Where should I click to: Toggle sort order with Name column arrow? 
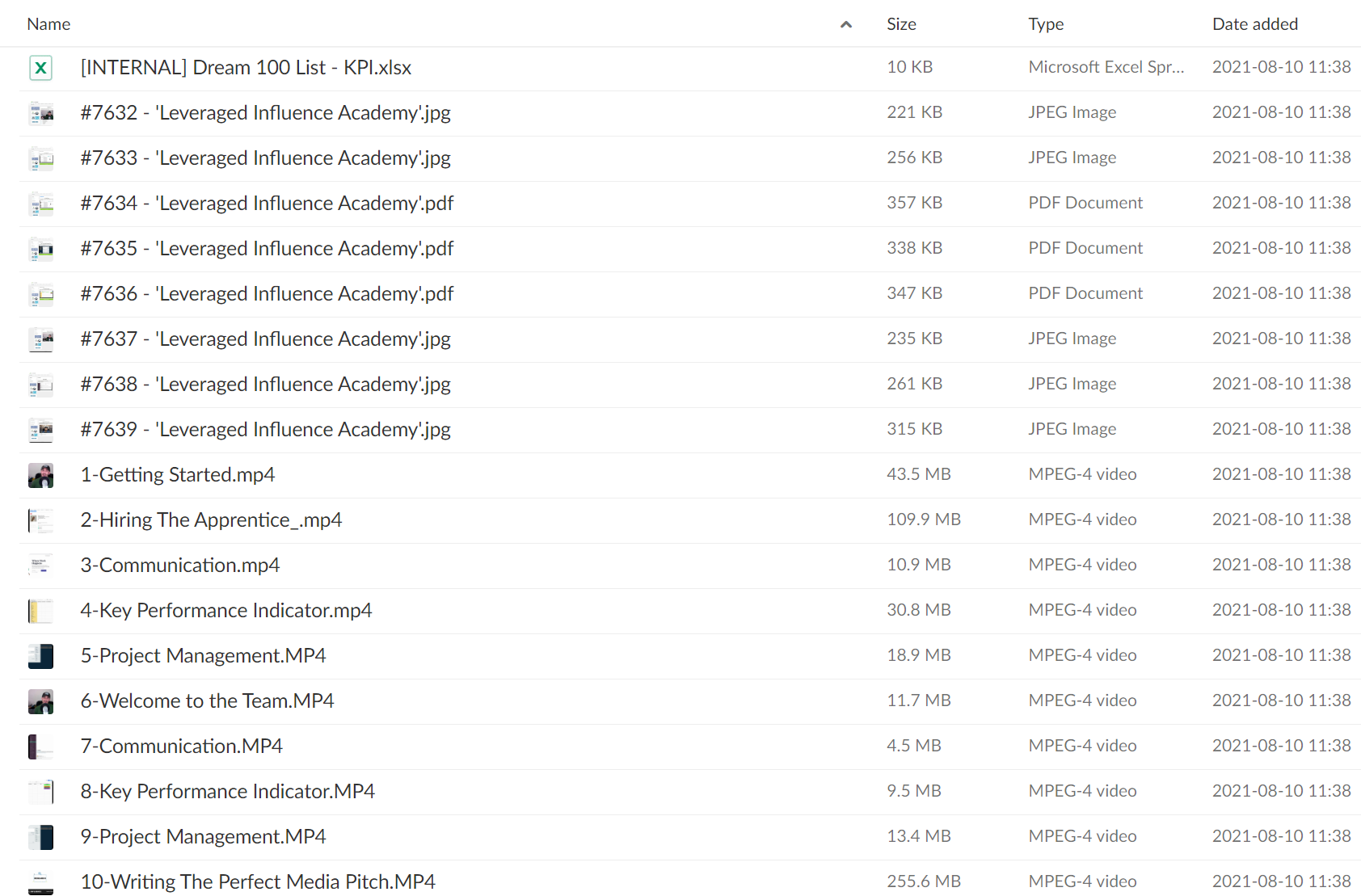coord(846,24)
